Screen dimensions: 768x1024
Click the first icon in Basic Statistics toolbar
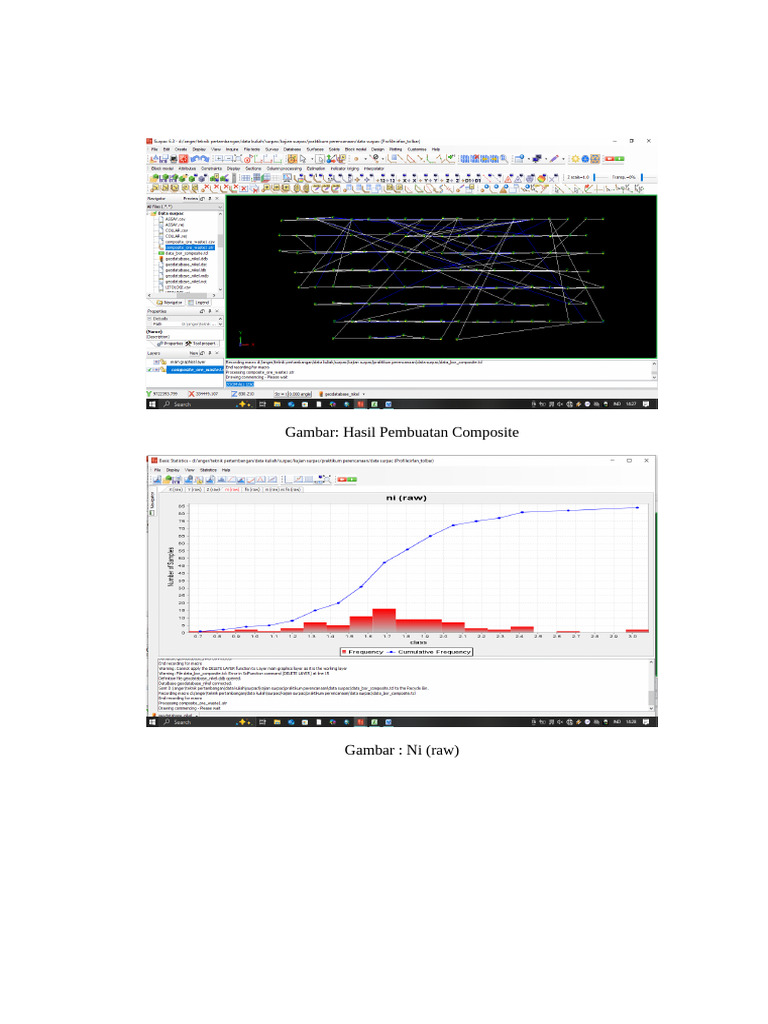tap(157, 479)
